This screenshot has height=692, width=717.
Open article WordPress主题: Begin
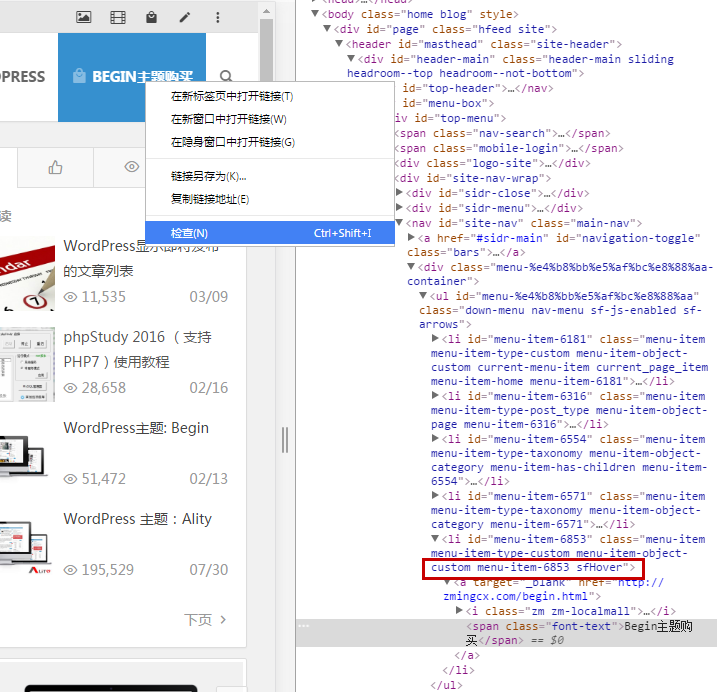pos(136,428)
